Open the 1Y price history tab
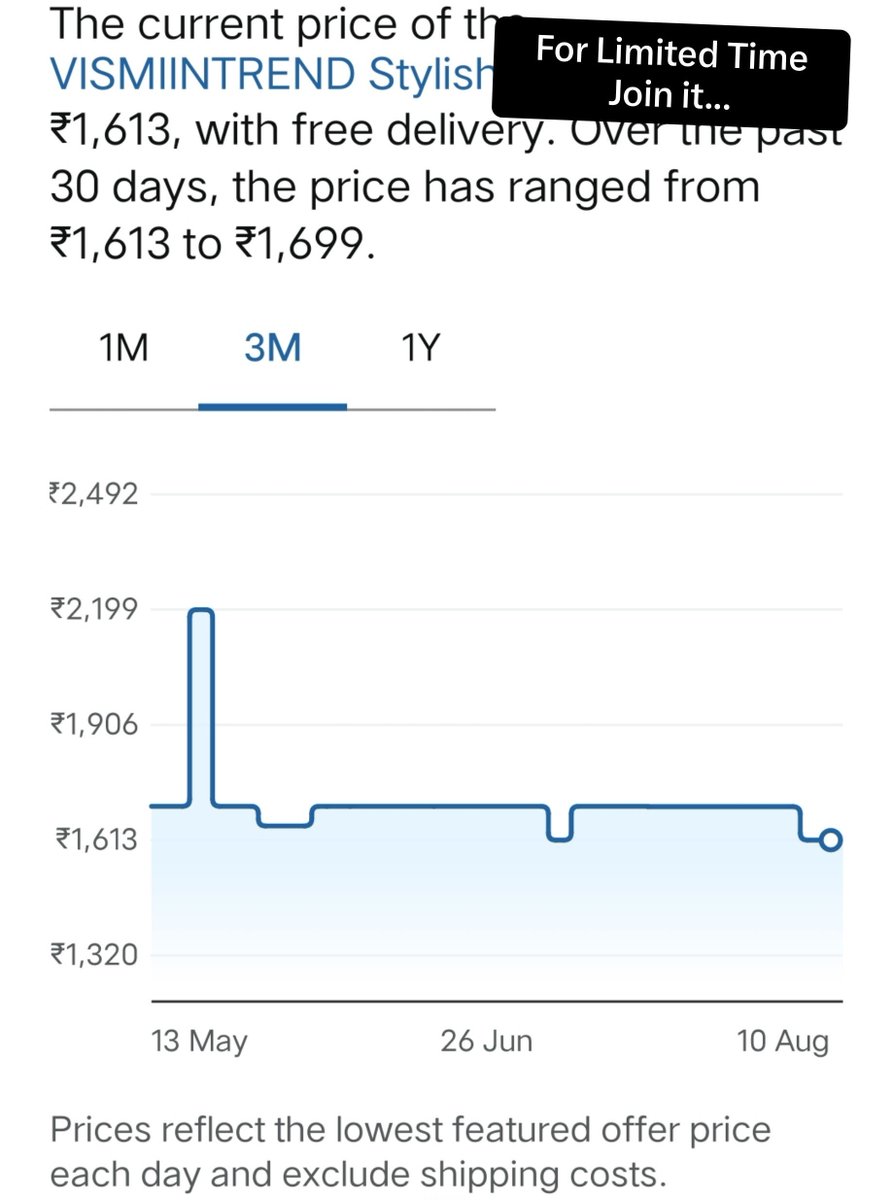Viewport: 893px width, 1200px height. coord(421,350)
